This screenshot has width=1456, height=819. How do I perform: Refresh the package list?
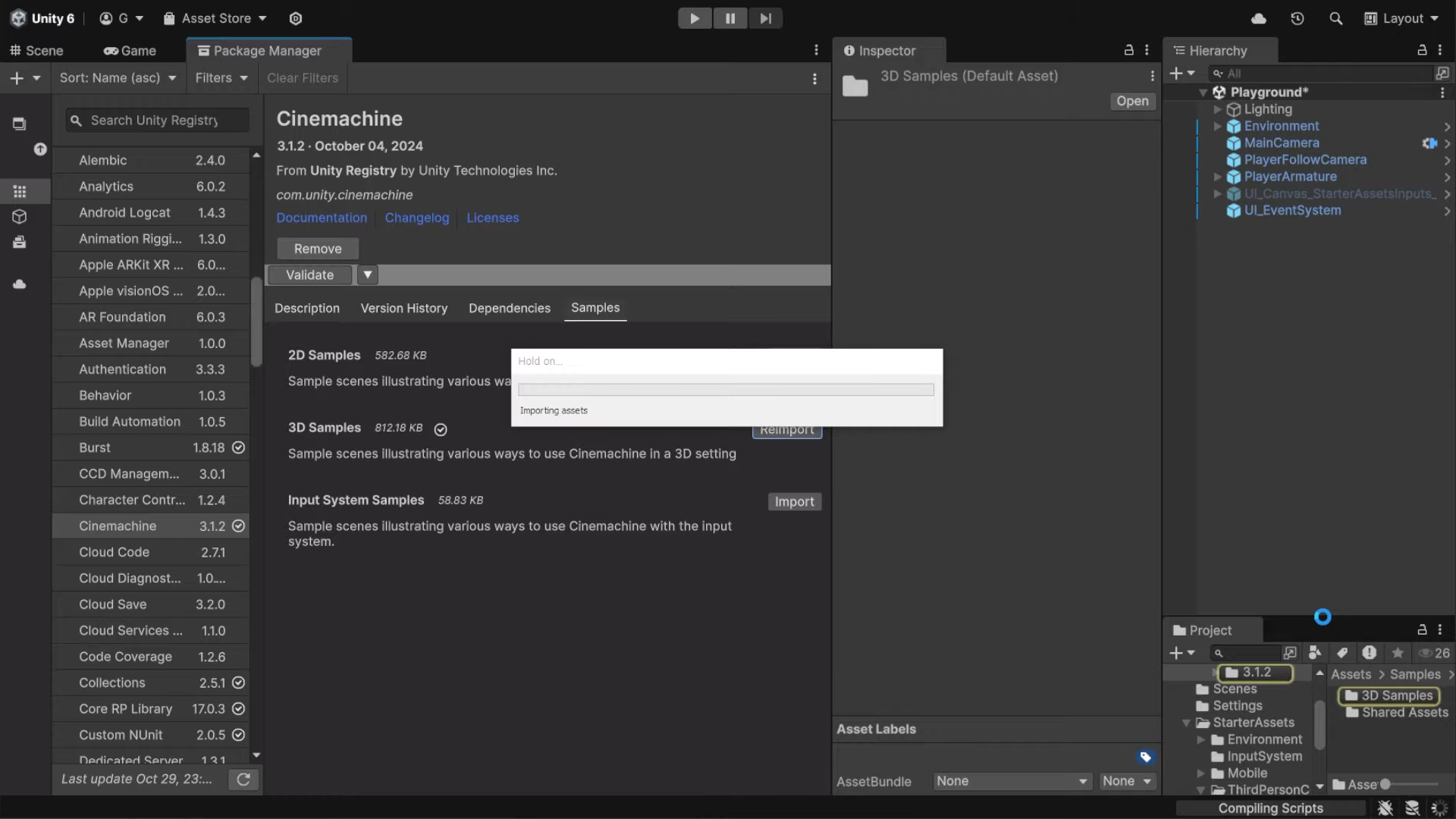[x=243, y=779]
